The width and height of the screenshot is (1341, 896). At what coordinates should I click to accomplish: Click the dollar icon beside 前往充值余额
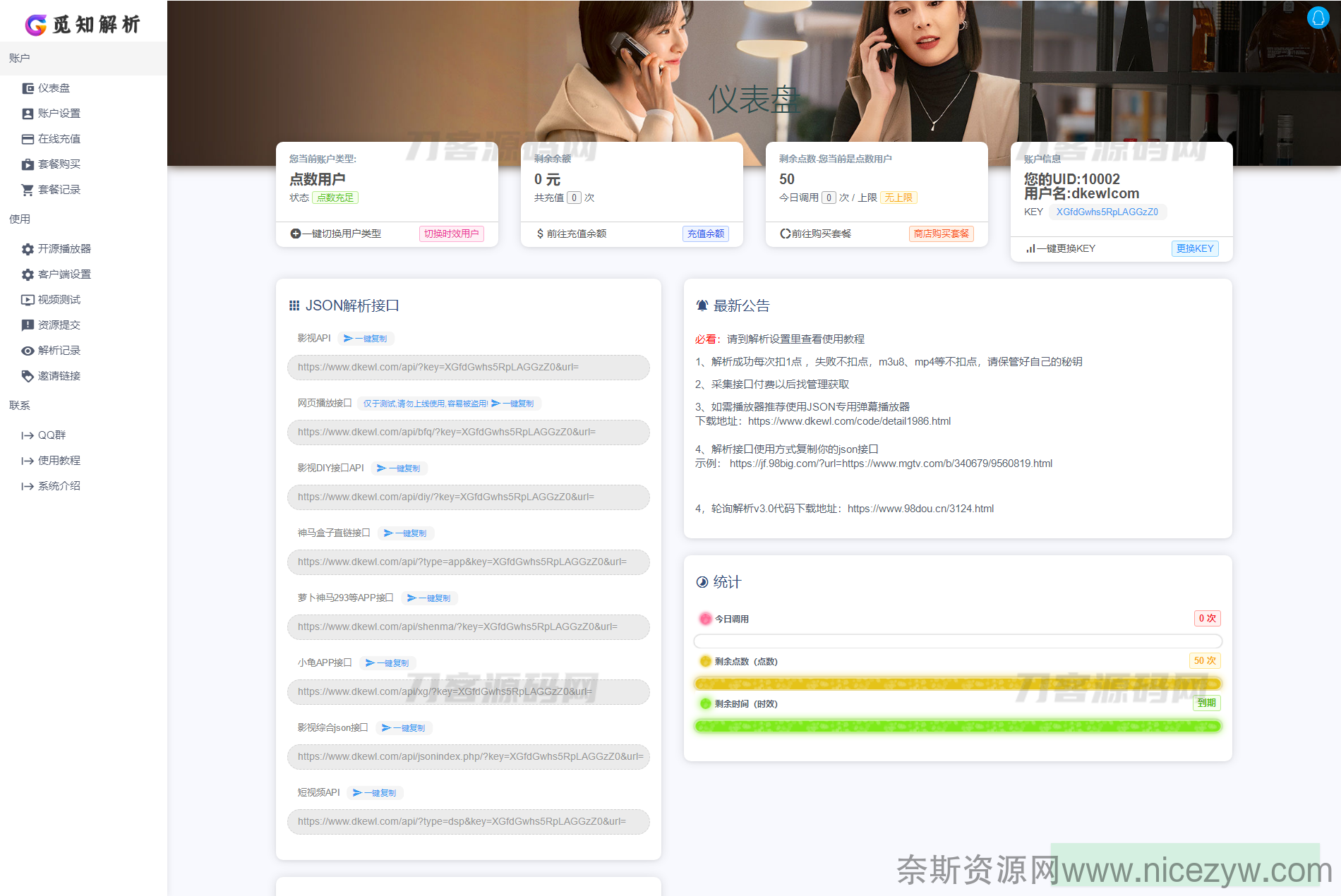pyautogui.click(x=540, y=234)
